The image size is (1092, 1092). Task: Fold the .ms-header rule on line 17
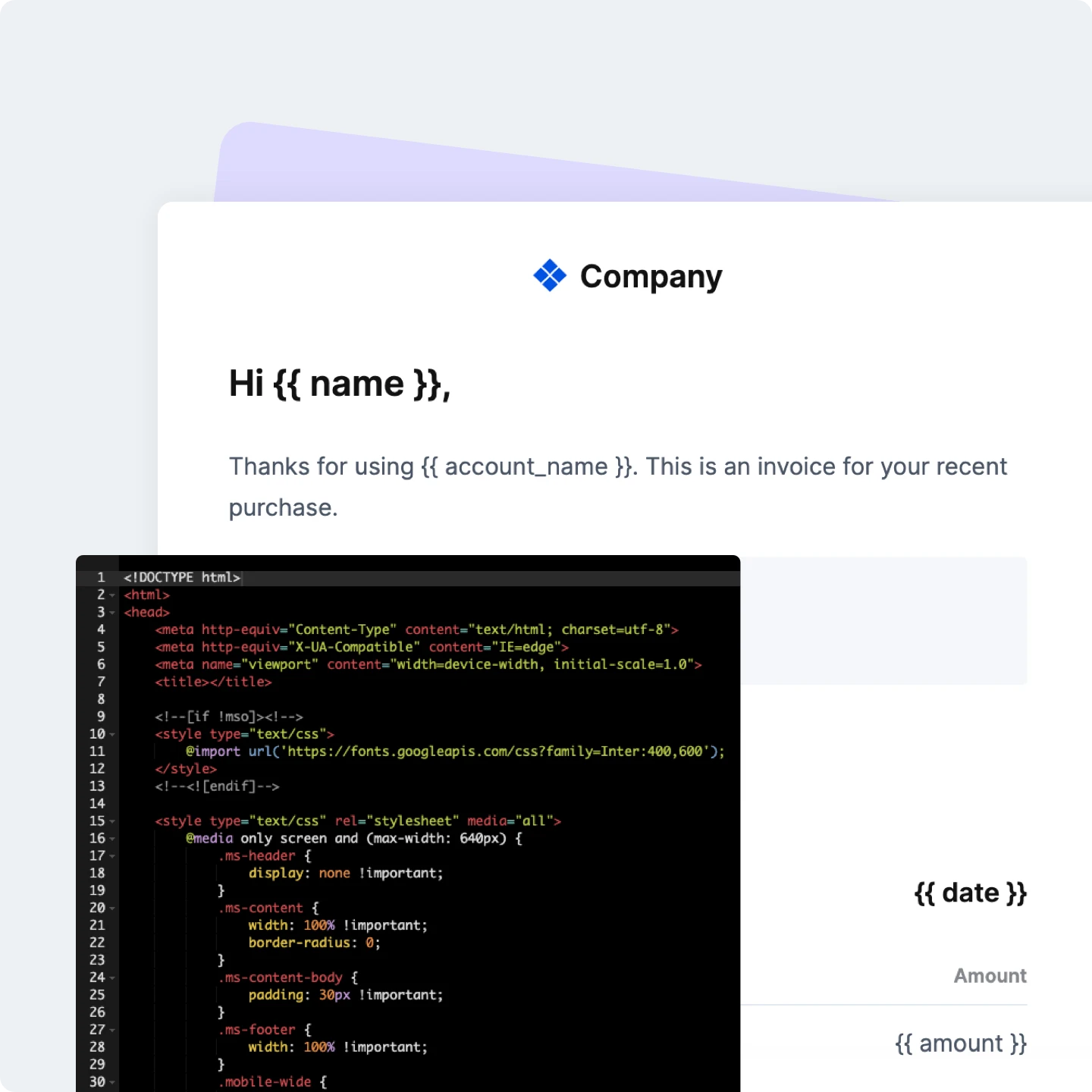[x=112, y=856]
